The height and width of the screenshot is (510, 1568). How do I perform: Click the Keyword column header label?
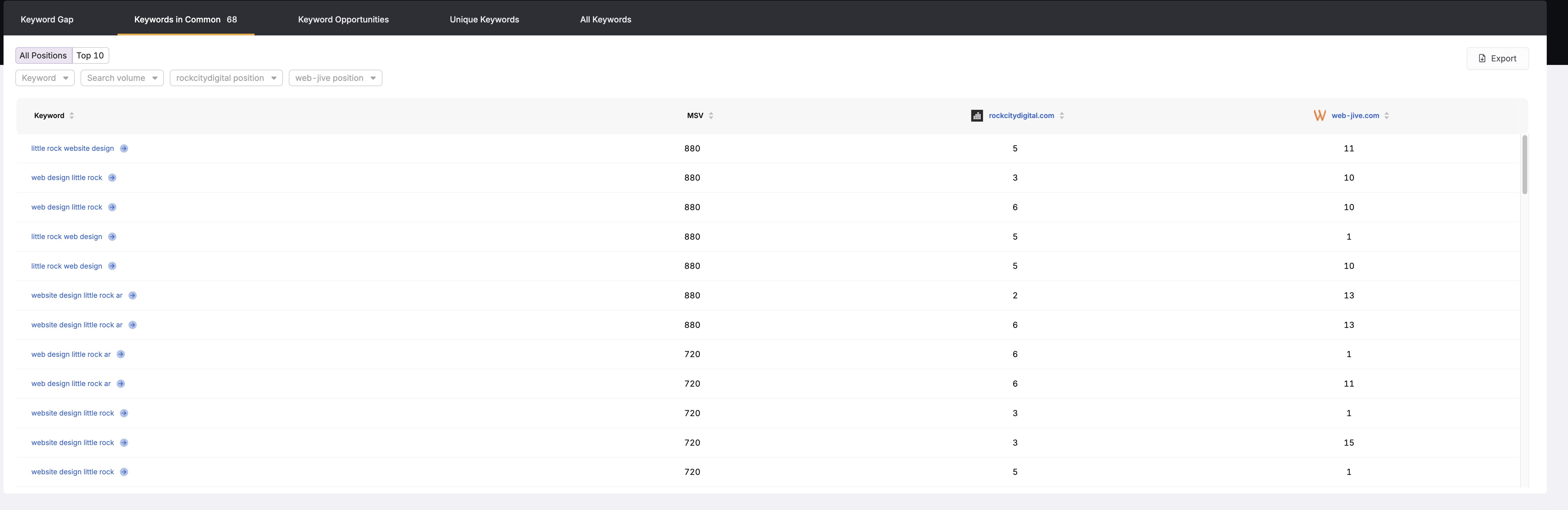coord(49,116)
